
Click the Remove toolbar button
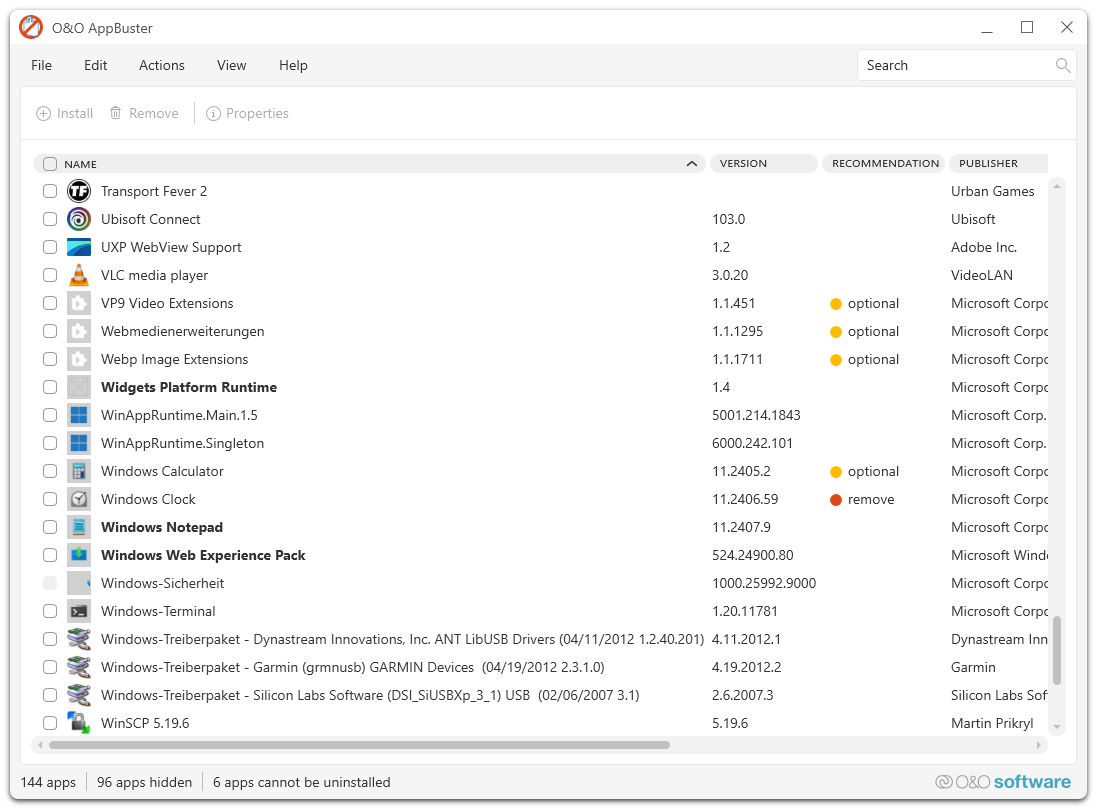pyautogui.click(x=144, y=113)
